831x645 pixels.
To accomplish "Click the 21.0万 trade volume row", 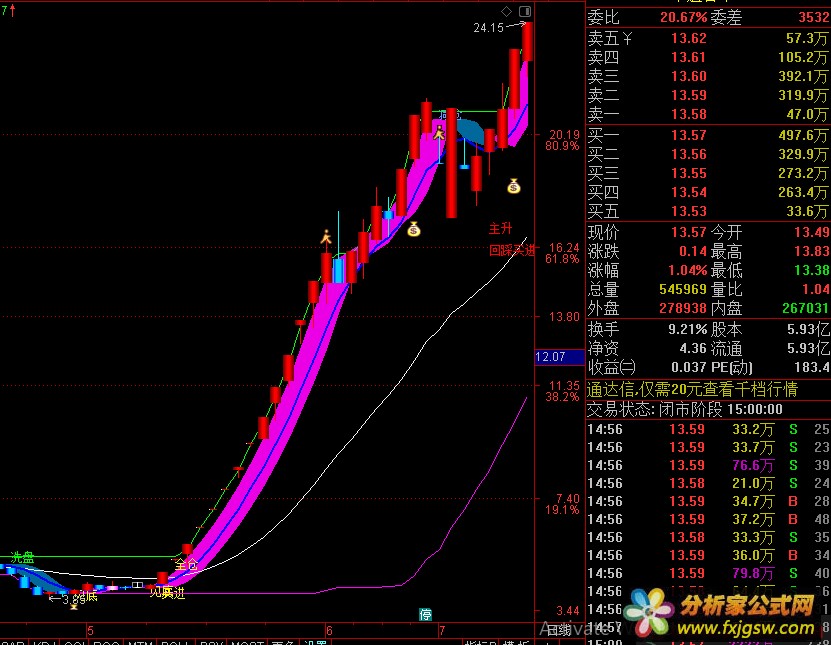I will click(708, 483).
